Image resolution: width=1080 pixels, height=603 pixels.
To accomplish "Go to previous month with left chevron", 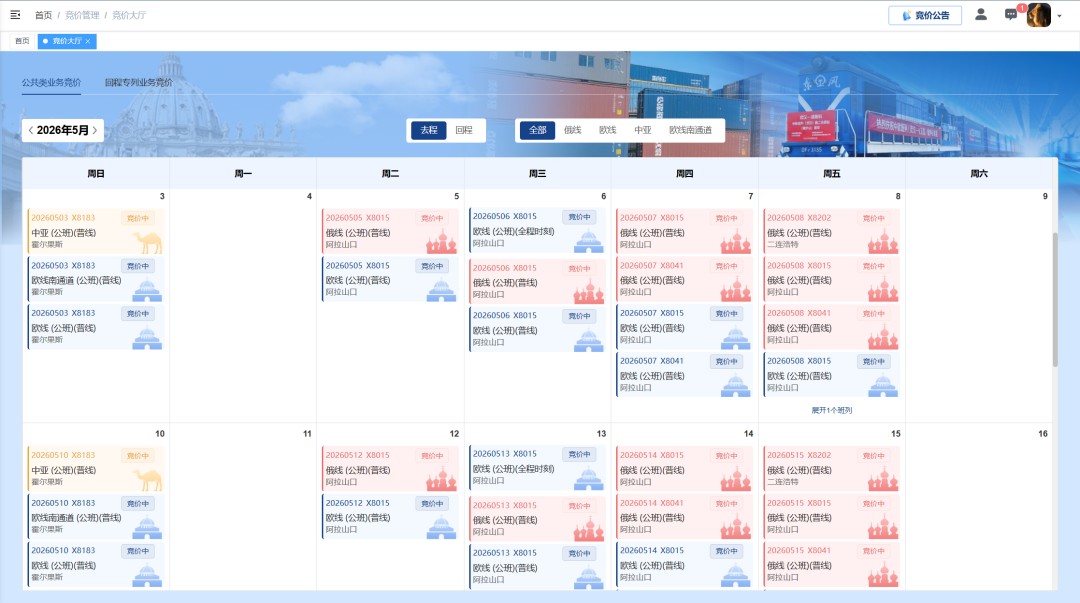I will [x=30, y=130].
